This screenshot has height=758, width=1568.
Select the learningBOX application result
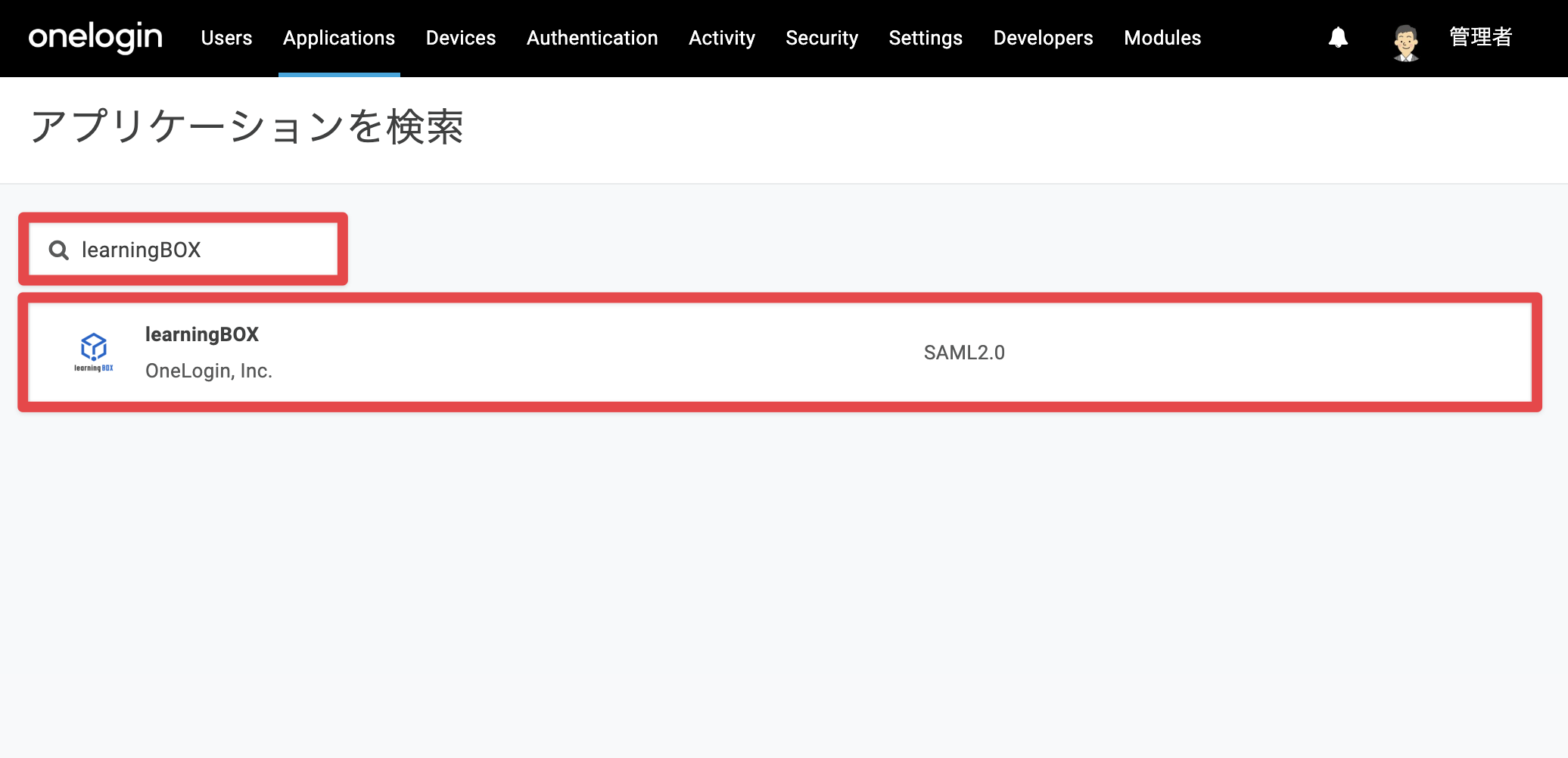point(779,353)
